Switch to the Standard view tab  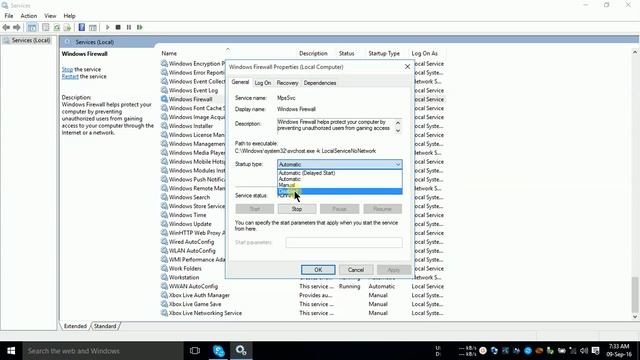pyautogui.click(x=105, y=326)
